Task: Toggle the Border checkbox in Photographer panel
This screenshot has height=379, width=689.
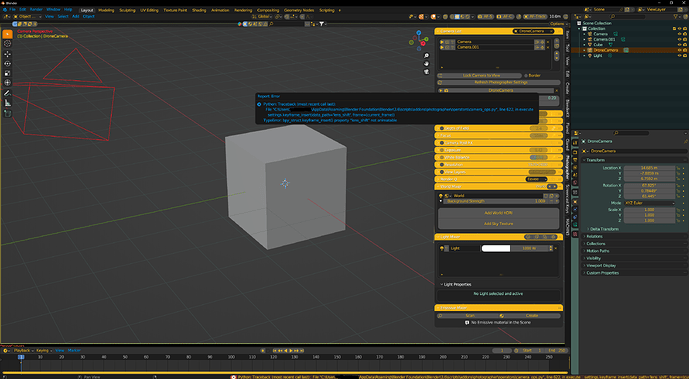Action: click(526, 76)
